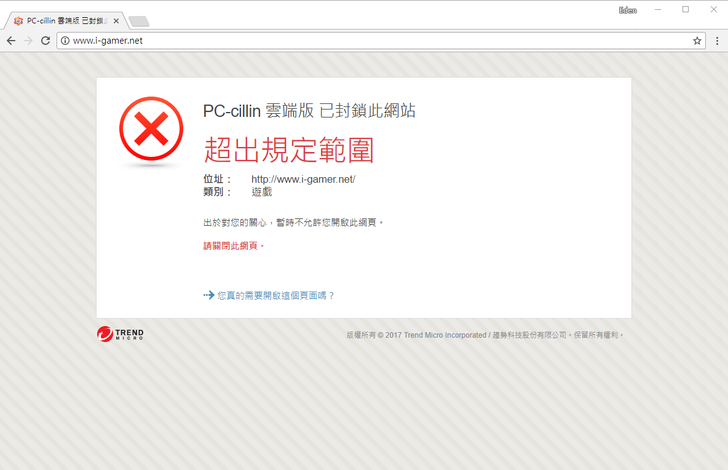Image resolution: width=728 pixels, height=470 pixels.
Task: Bookmark this page with the star icon
Action: tap(697, 41)
